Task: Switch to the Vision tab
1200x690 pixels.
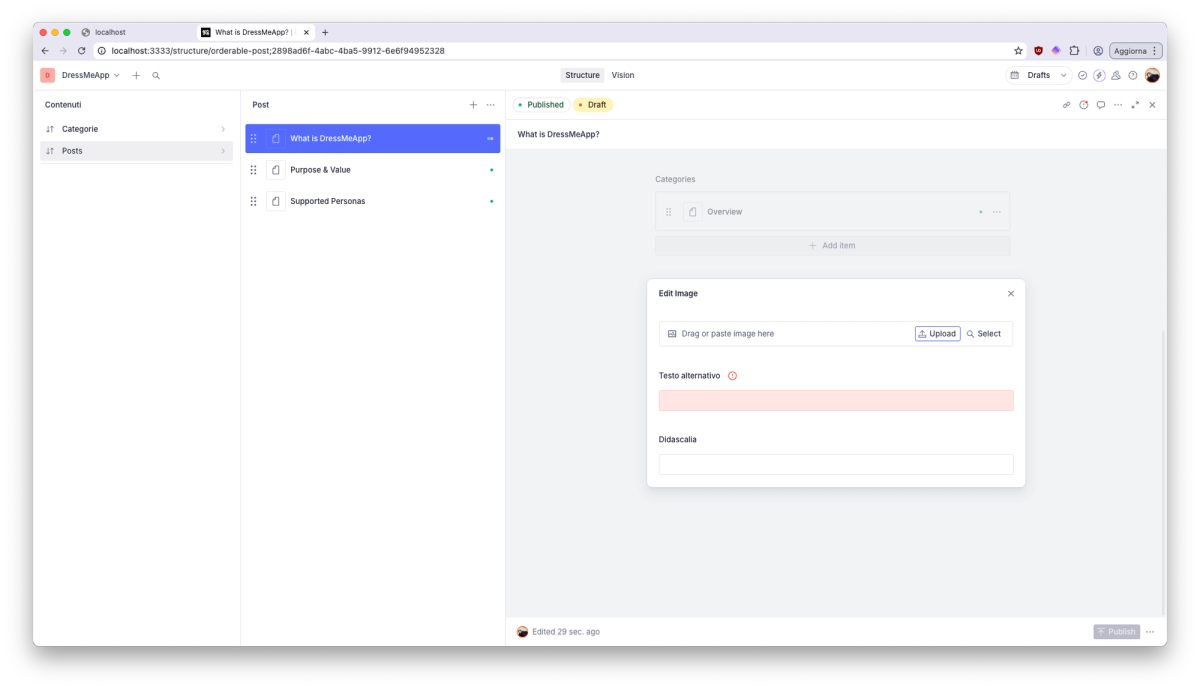Action: pyautogui.click(x=623, y=75)
